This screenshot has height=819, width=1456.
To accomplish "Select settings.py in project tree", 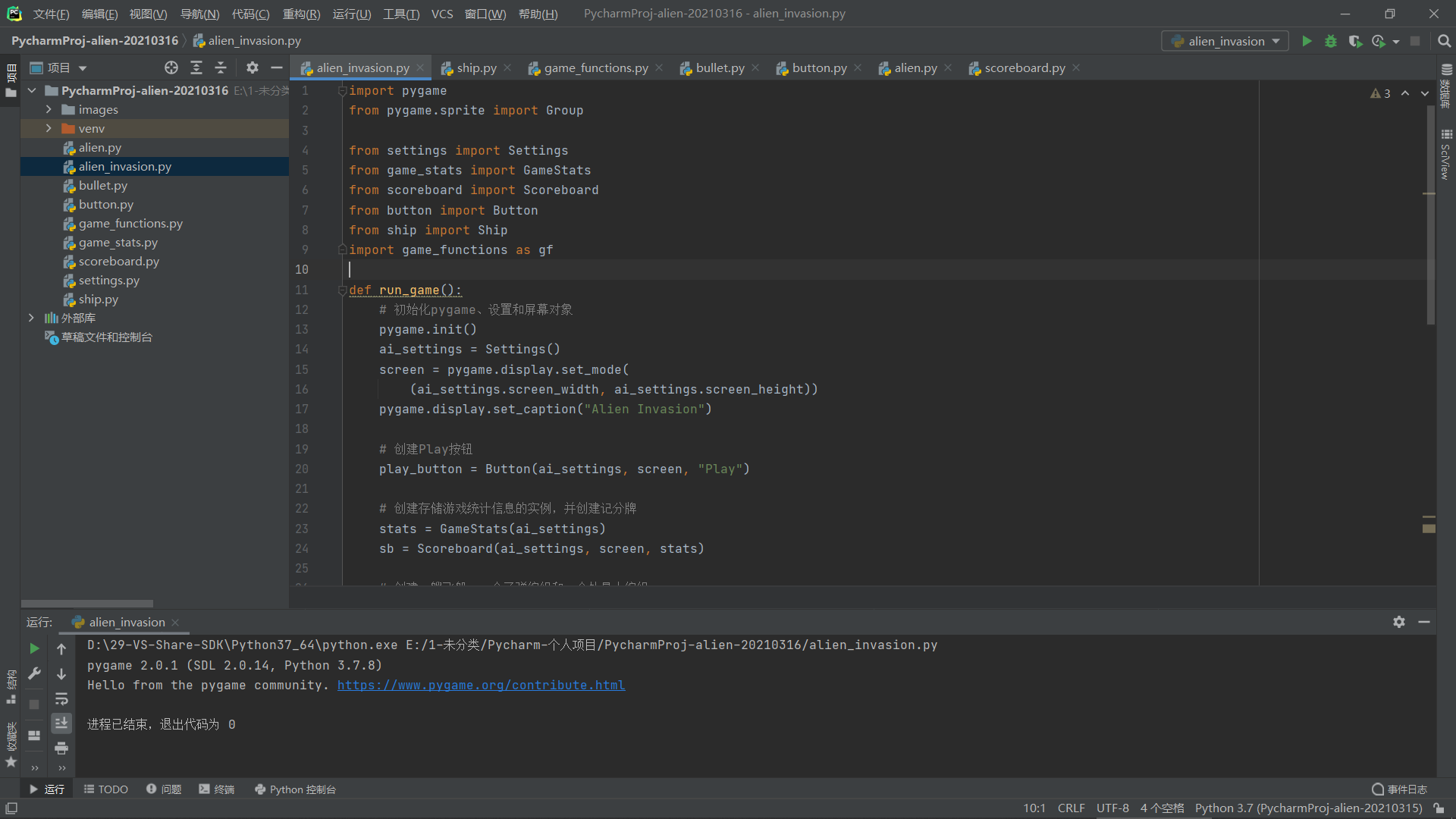I will [x=108, y=280].
